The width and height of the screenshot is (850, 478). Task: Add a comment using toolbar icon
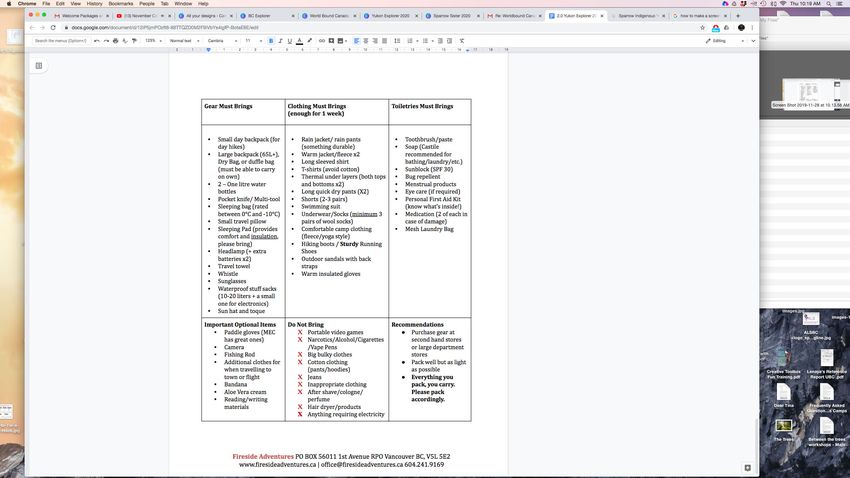pyautogui.click(x=331, y=41)
